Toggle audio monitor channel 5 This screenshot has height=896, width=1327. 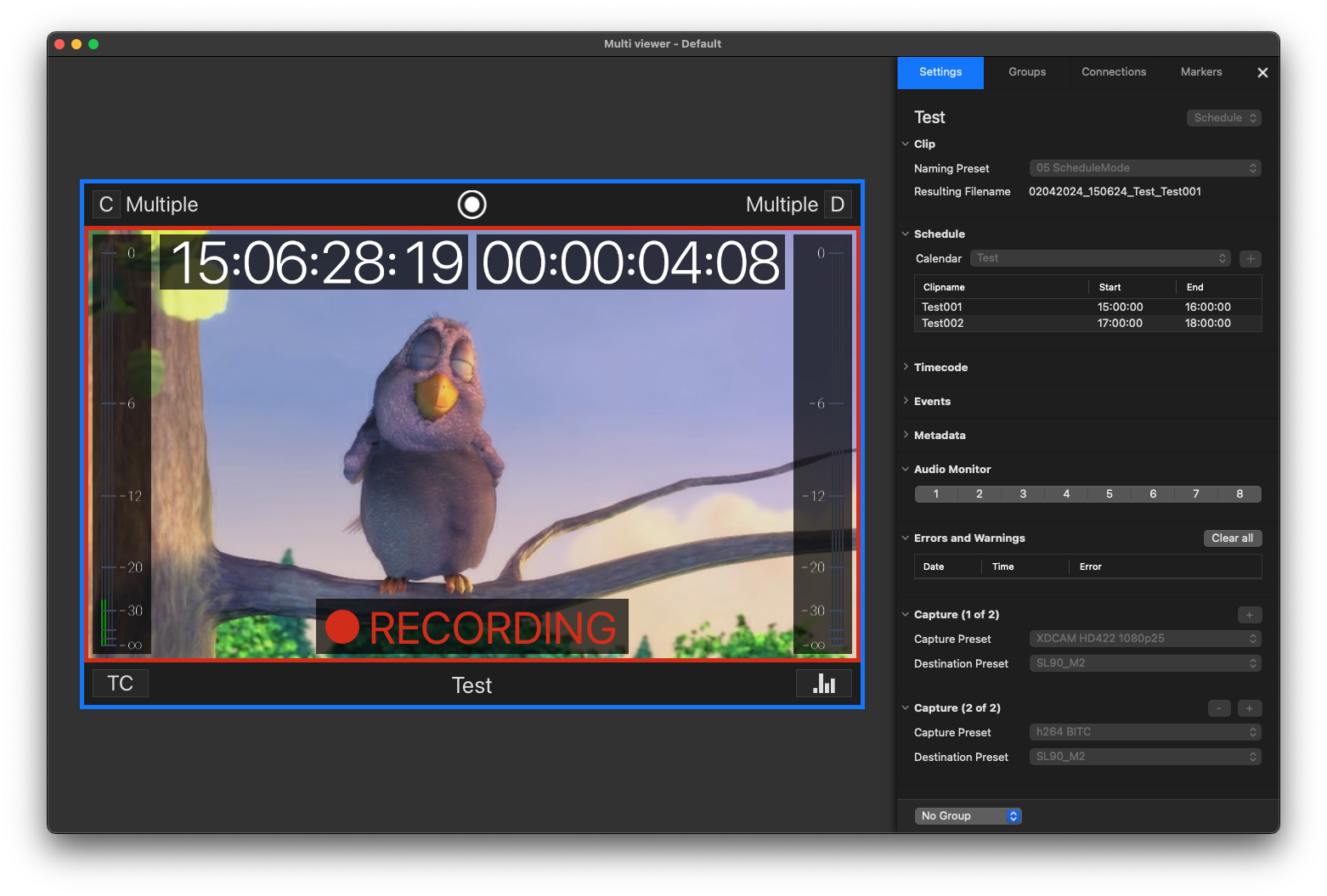pyautogui.click(x=1110, y=494)
